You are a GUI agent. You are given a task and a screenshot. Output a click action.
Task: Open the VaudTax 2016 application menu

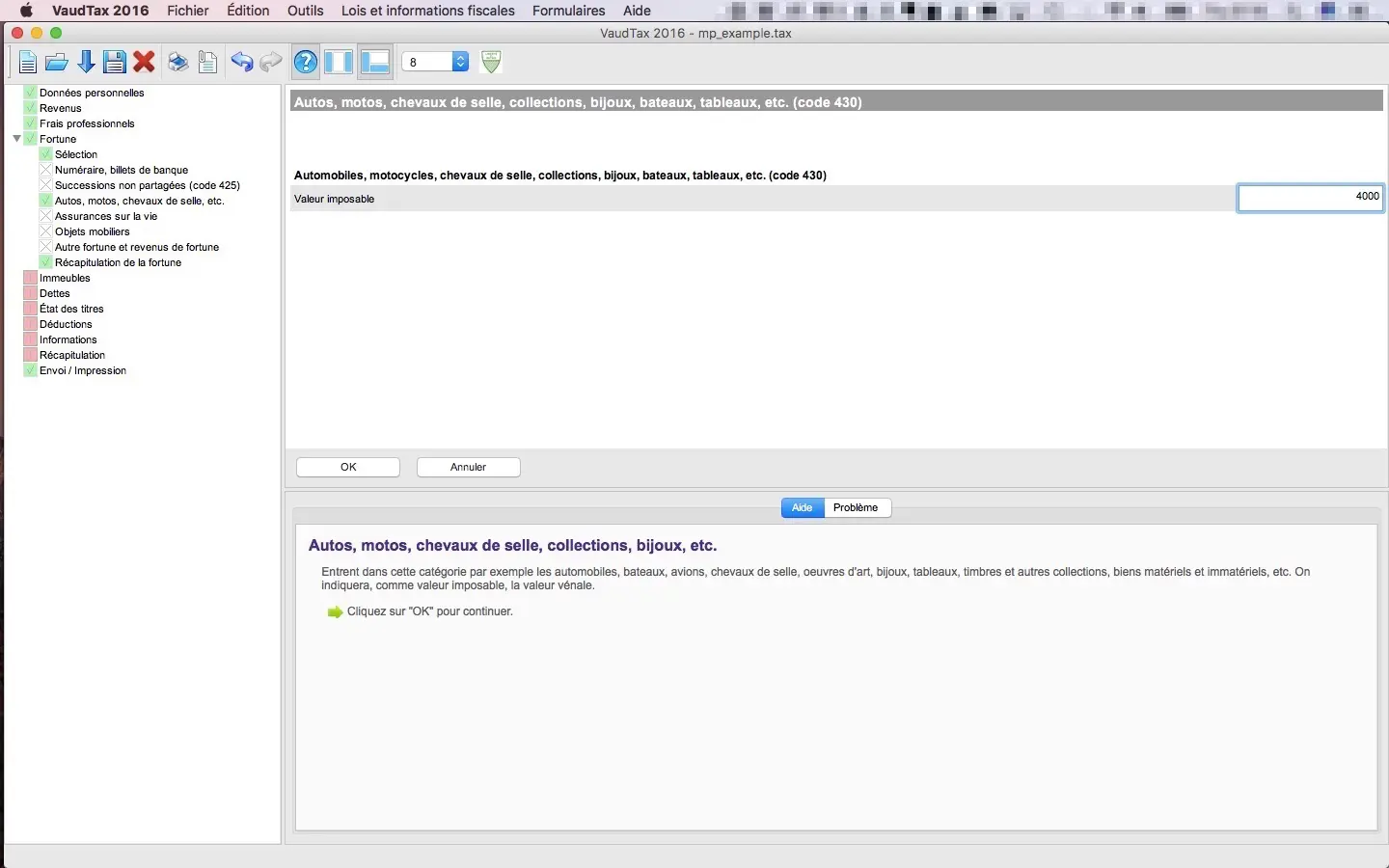coord(100,11)
